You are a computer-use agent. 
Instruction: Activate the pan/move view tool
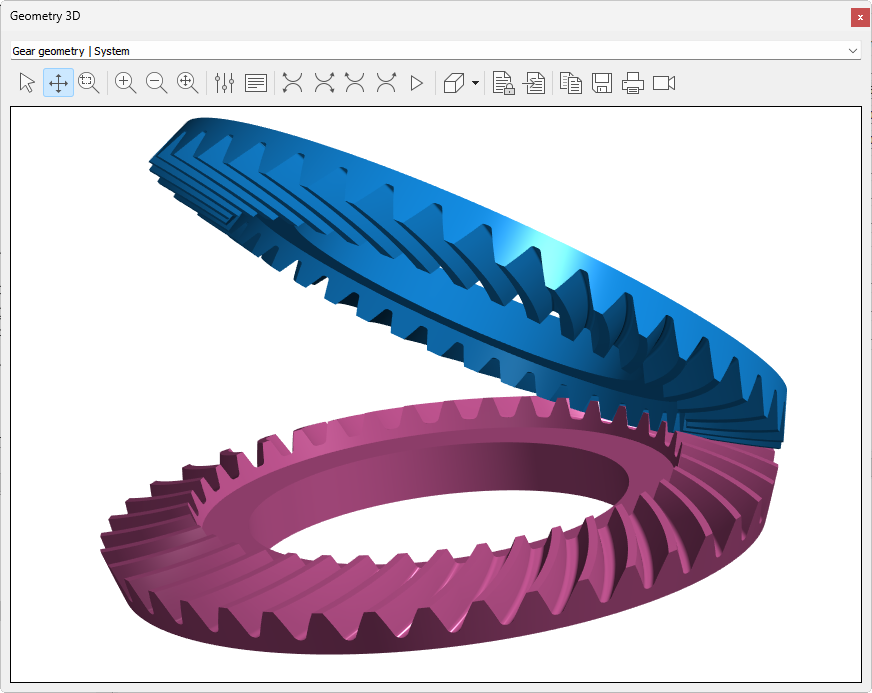coord(58,83)
